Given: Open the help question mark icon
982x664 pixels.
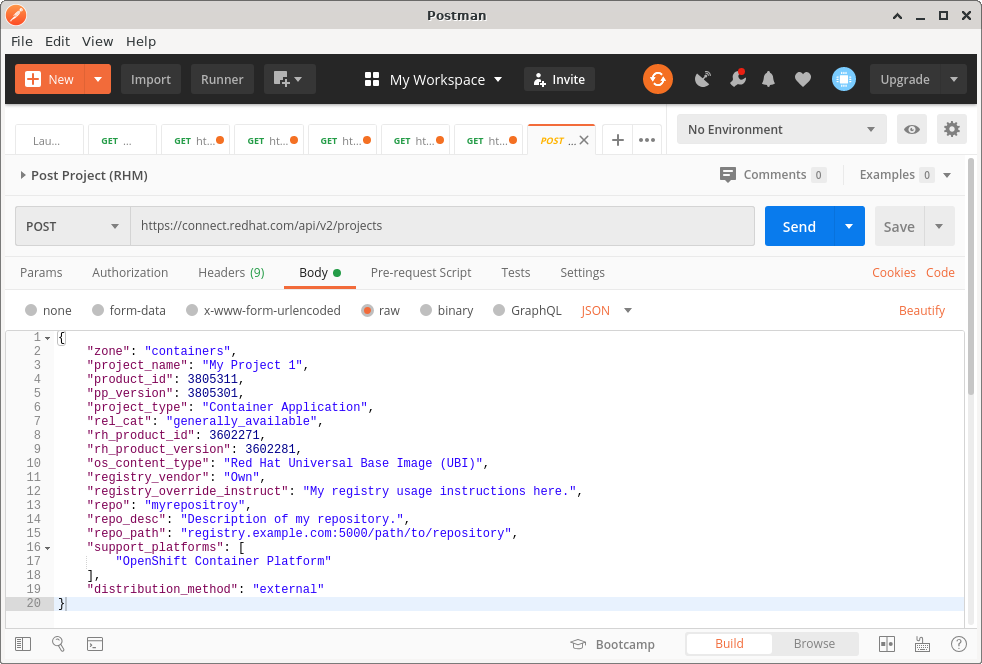Looking at the screenshot, I should [x=959, y=644].
